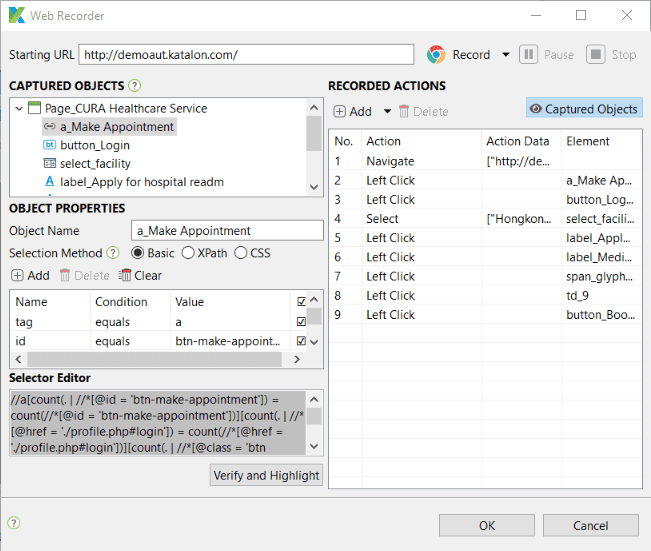Select select_facility in captured objects
Viewport: 651px width, 551px height.
pos(95,164)
